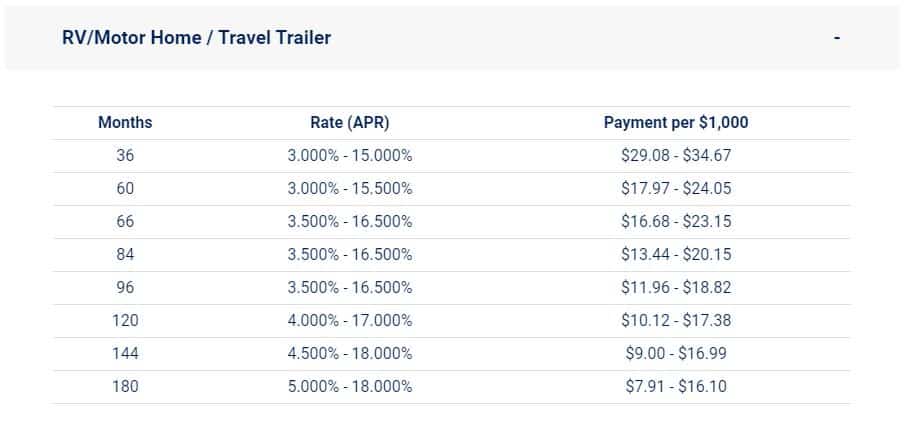Viewport: 905px width, 437px height.
Task: Click the 84 months row value
Action: [x=125, y=255]
